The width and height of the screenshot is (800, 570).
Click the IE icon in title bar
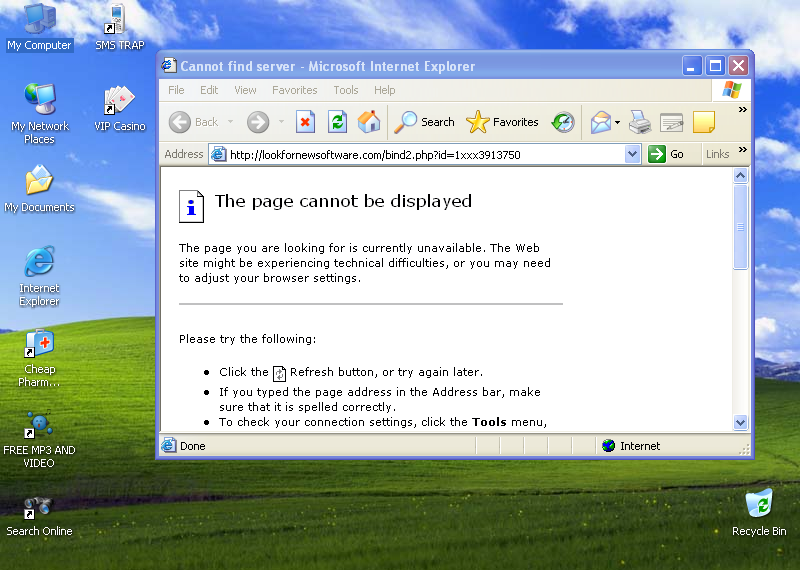pos(169,65)
